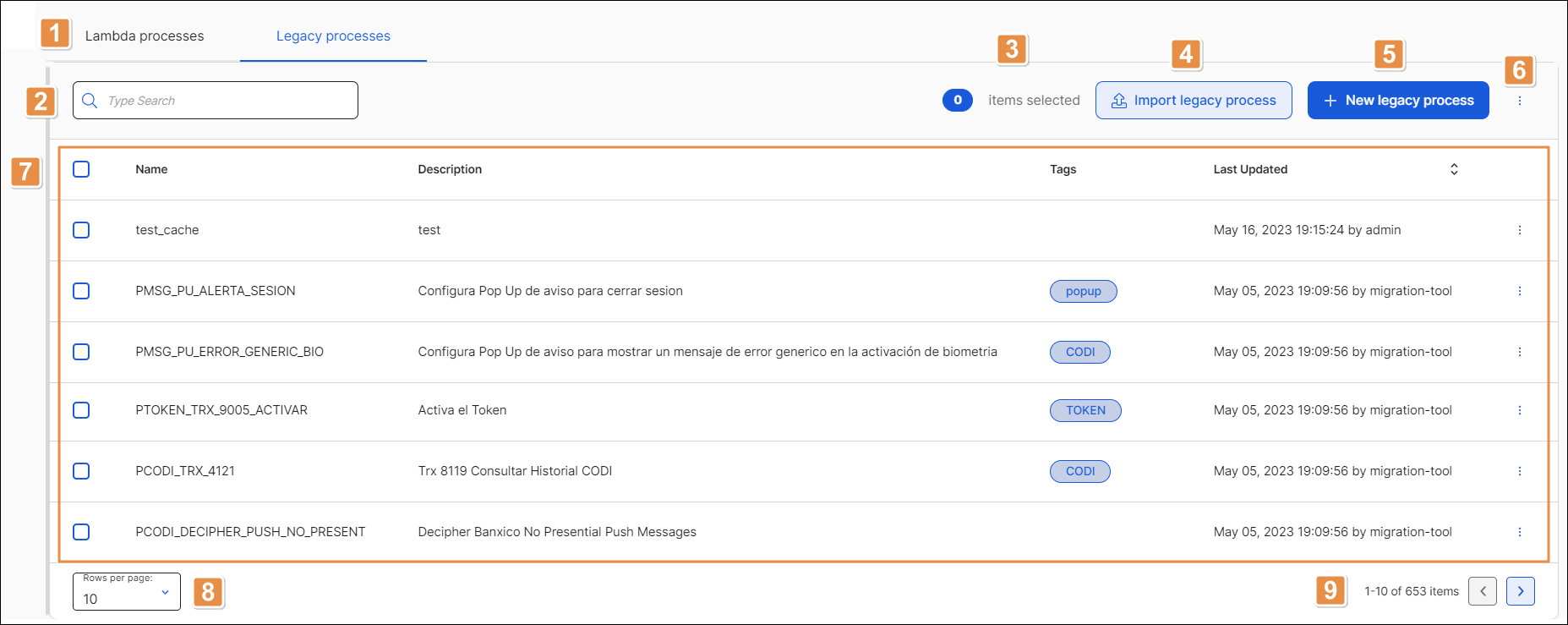Open row actions for PCODI_DECIPHER_PUSH_NO_PRESENT
The width and height of the screenshot is (1568, 625).
click(1519, 532)
